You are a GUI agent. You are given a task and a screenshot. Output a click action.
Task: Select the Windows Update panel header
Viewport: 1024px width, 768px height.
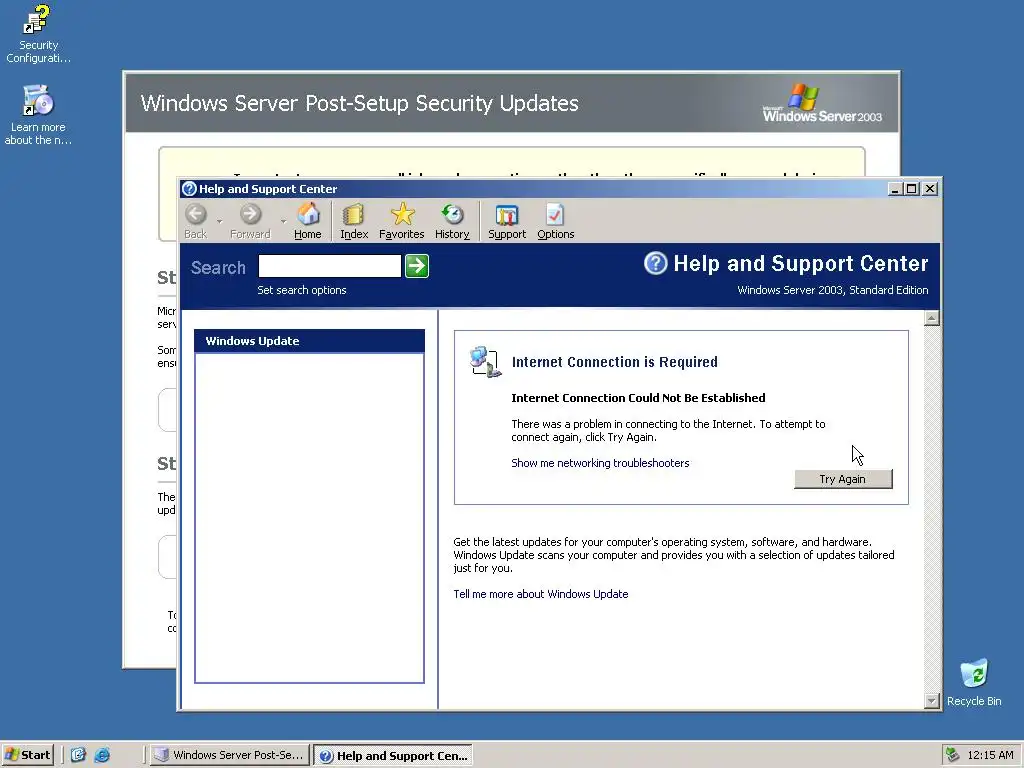tap(310, 341)
